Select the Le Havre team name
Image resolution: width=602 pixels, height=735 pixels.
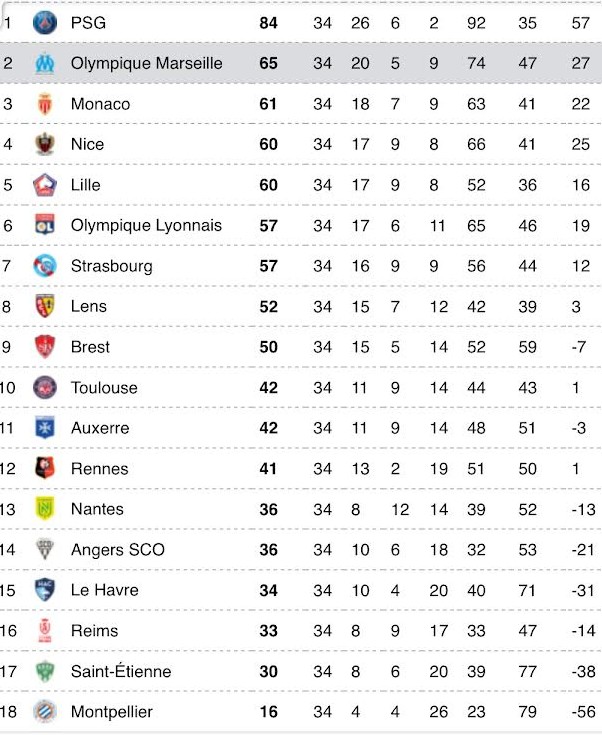pyautogui.click(x=105, y=590)
